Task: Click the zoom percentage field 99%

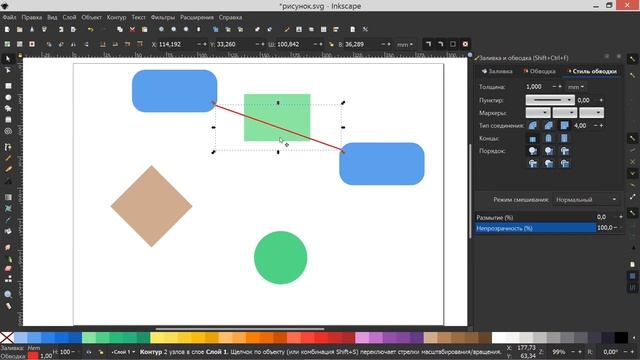Action: pyautogui.click(x=558, y=352)
